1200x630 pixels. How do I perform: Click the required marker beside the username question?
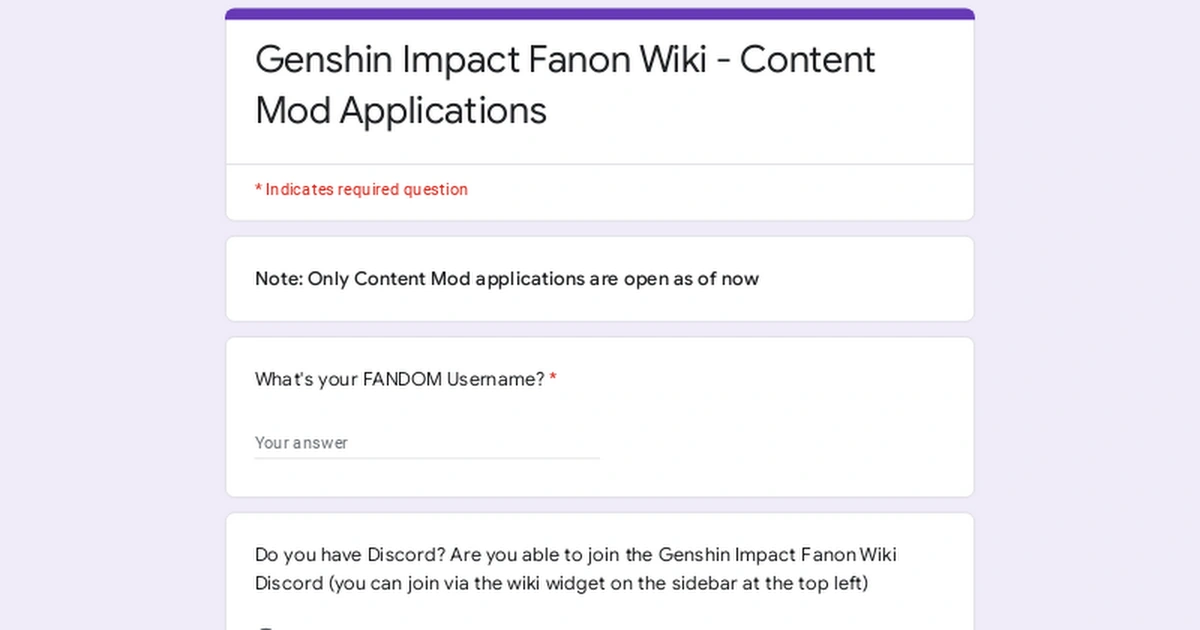(x=555, y=378)
